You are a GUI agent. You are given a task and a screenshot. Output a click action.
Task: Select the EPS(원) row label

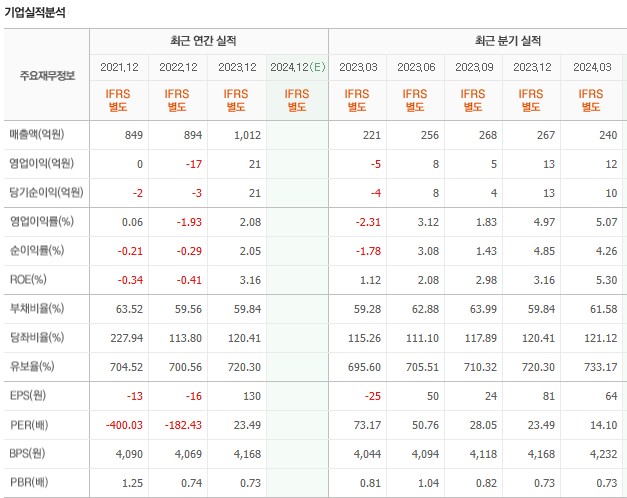pyautogui.click(x=28, y=396)
